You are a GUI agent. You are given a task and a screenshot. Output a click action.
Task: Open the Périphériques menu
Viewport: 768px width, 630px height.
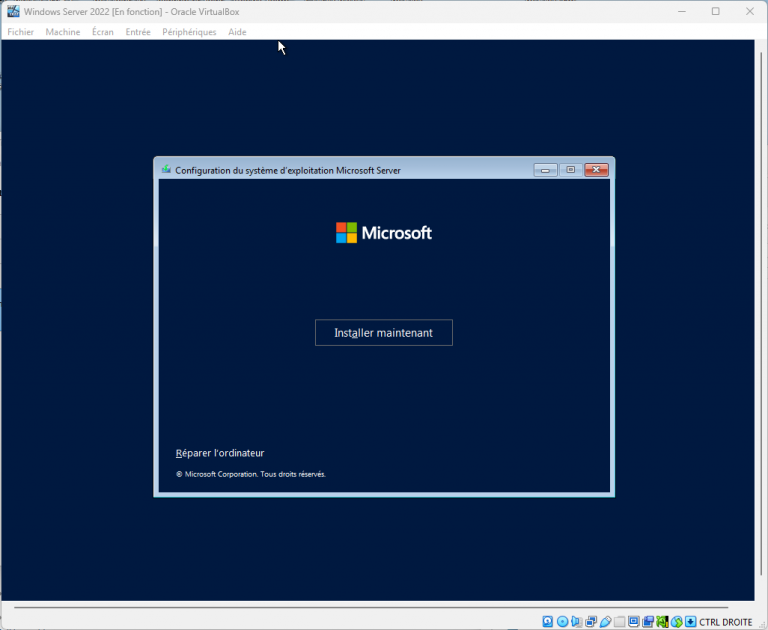coord(189,32)
